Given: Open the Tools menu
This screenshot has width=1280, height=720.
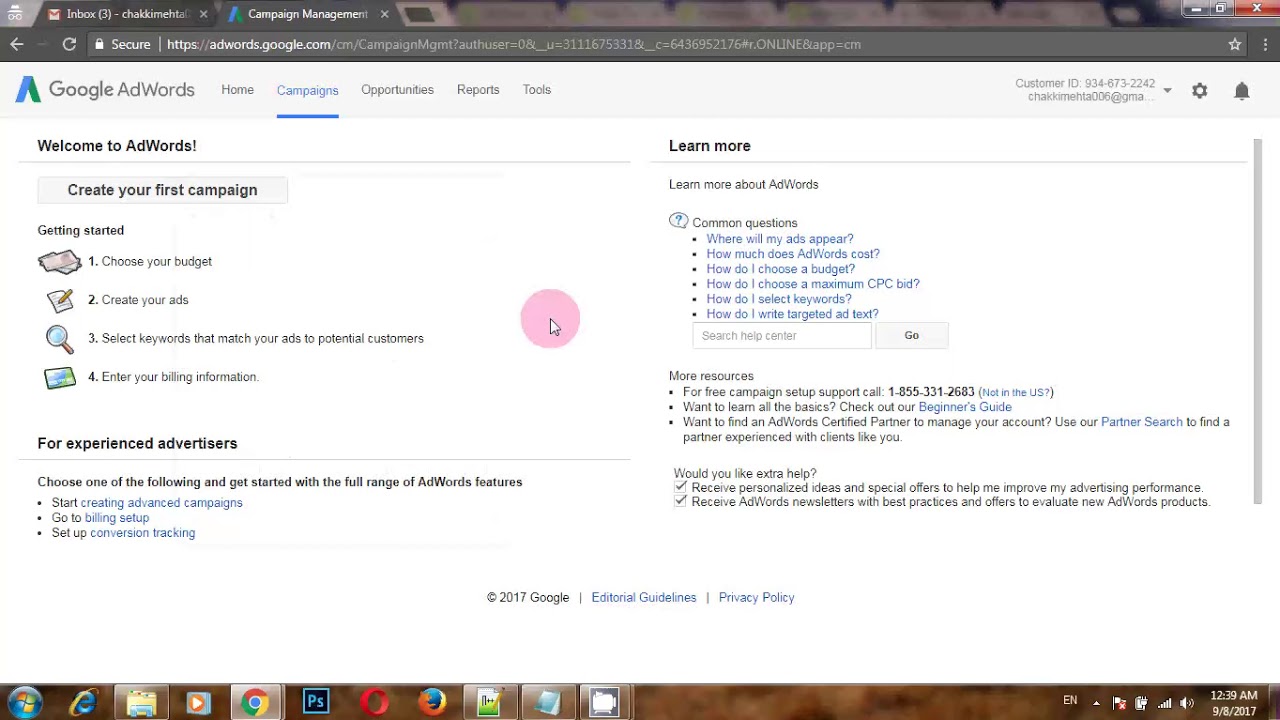Looking at the screenshot, I should pyautogui.click(x=537, y=90).
